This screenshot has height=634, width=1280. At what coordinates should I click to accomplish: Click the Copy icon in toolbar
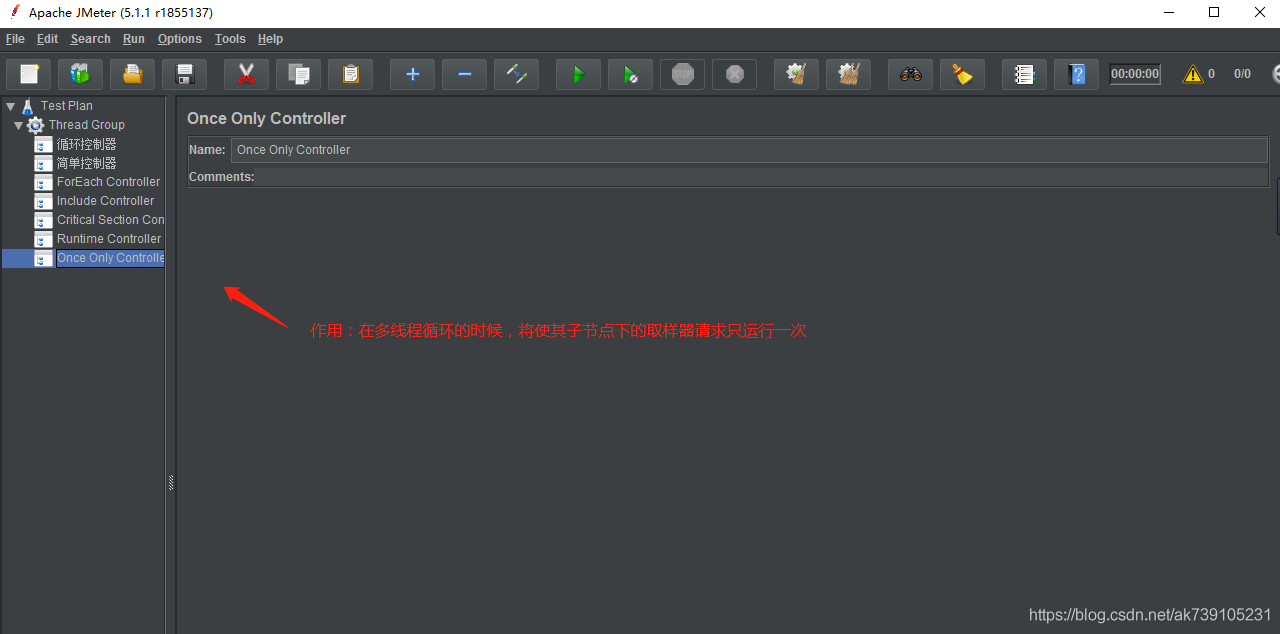(298, 74)
